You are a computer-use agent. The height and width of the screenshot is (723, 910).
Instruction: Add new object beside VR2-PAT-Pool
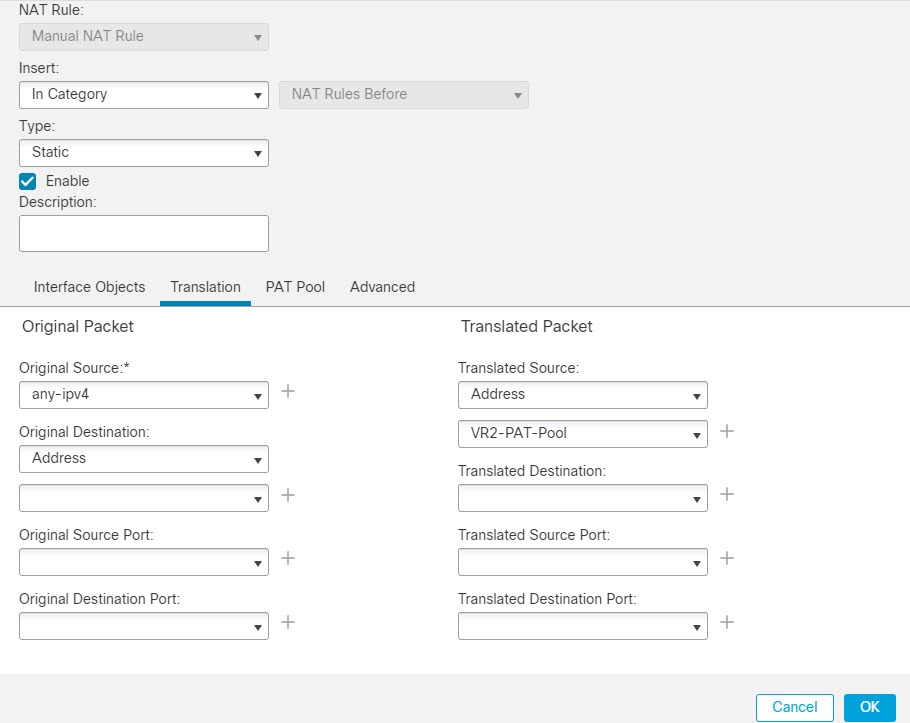tap(727, 431)
